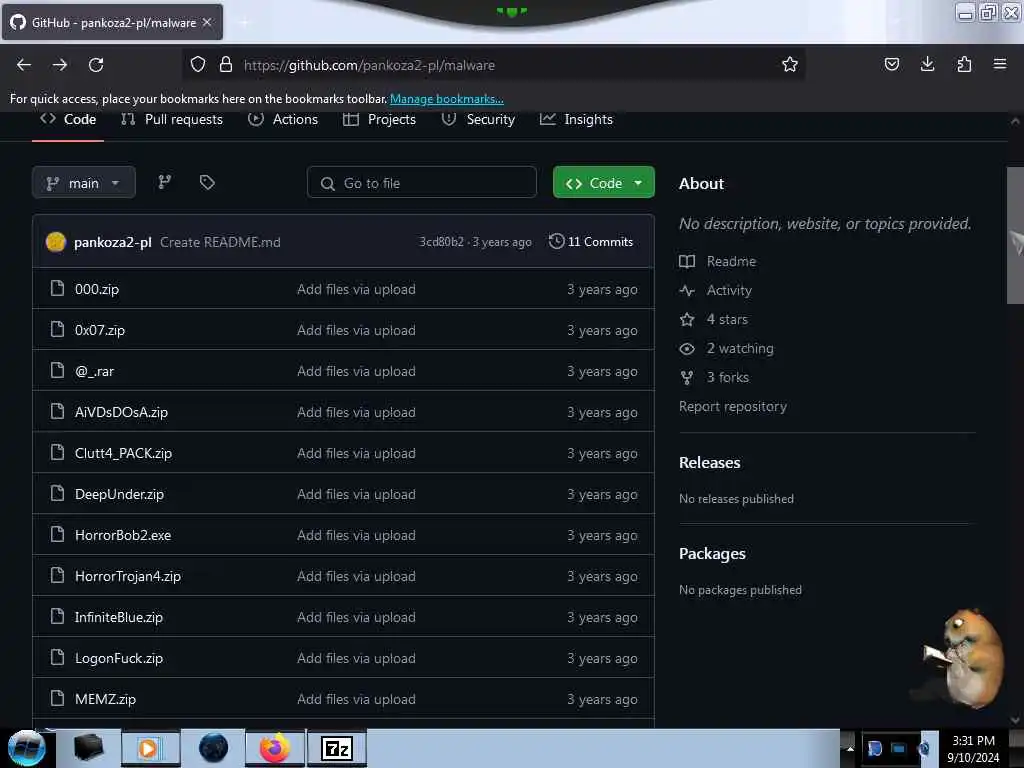Open the HorrorBob2.exe file
Screen dimensions: 1024x768
click(x=123, y=535)
